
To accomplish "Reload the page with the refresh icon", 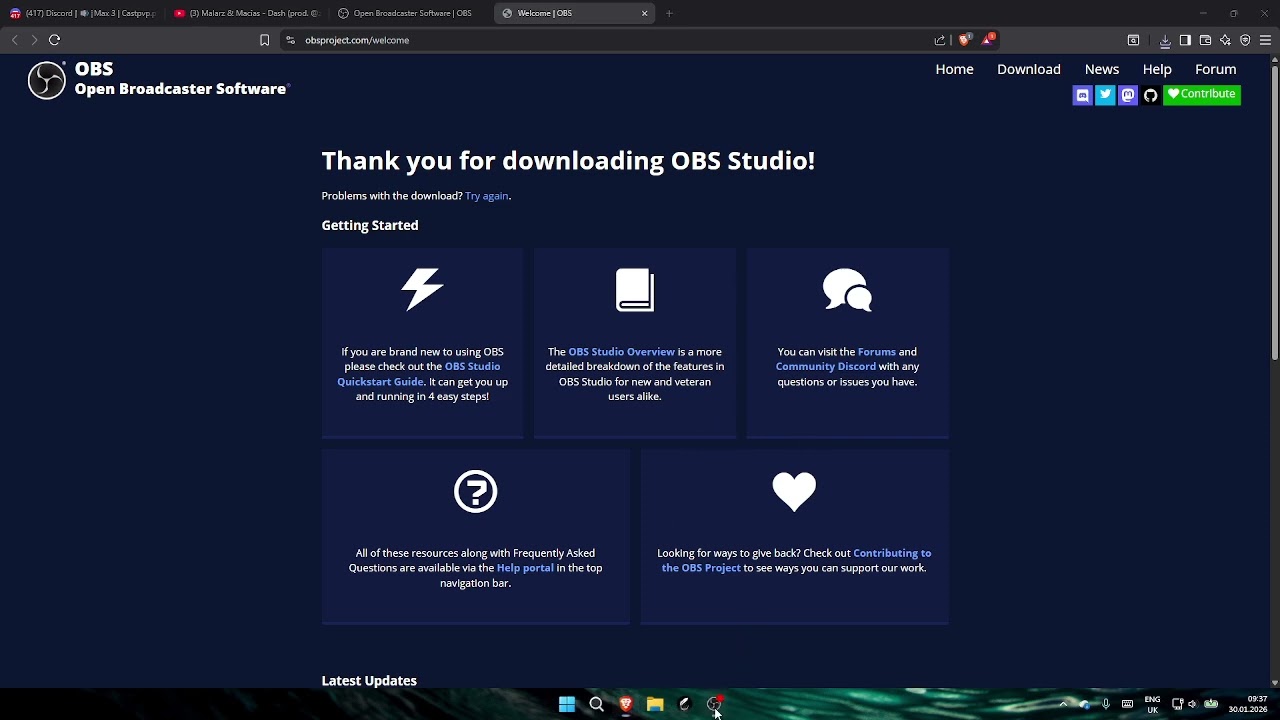I will click(55, 40).
